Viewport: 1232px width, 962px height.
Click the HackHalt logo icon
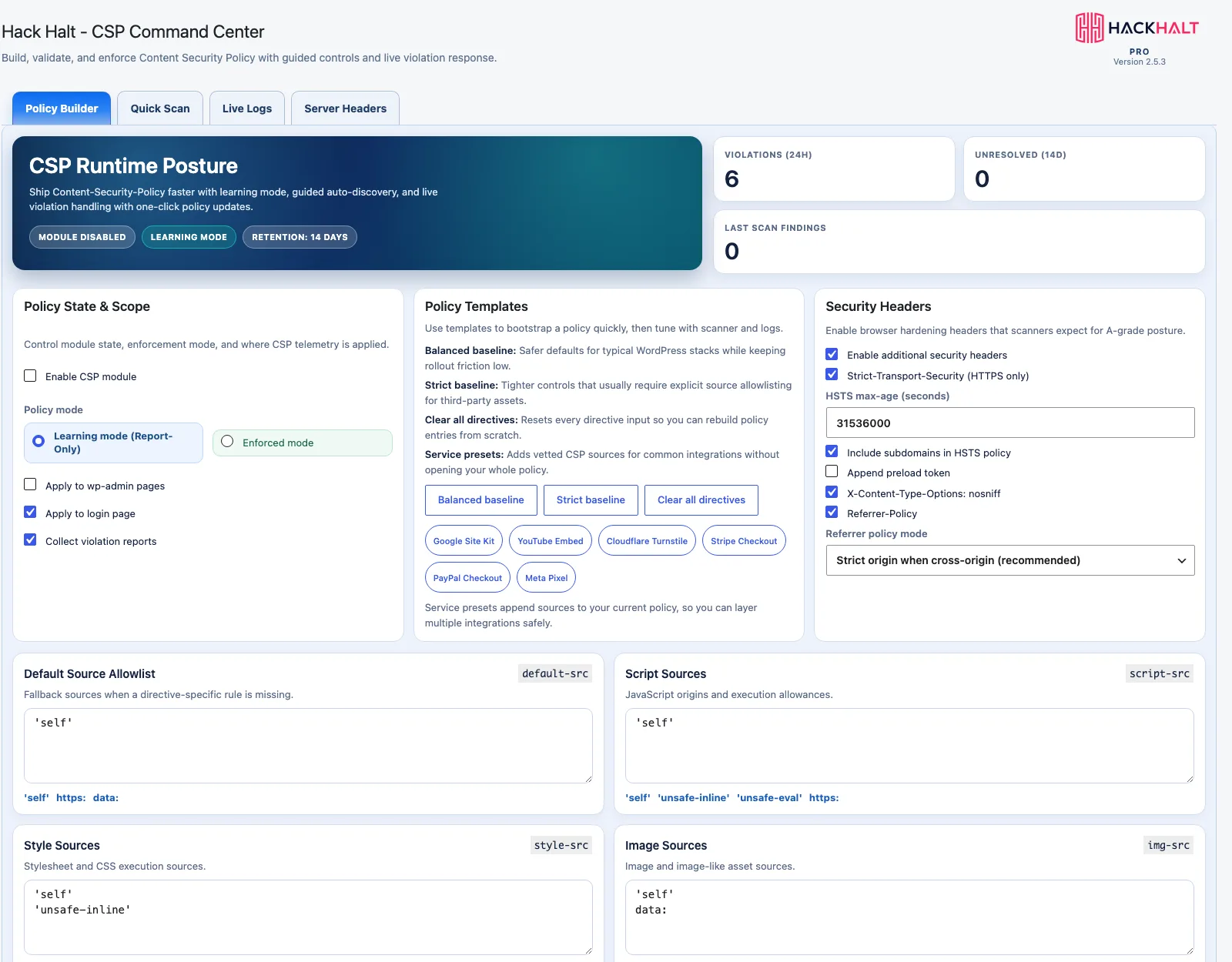[1090, 28]
